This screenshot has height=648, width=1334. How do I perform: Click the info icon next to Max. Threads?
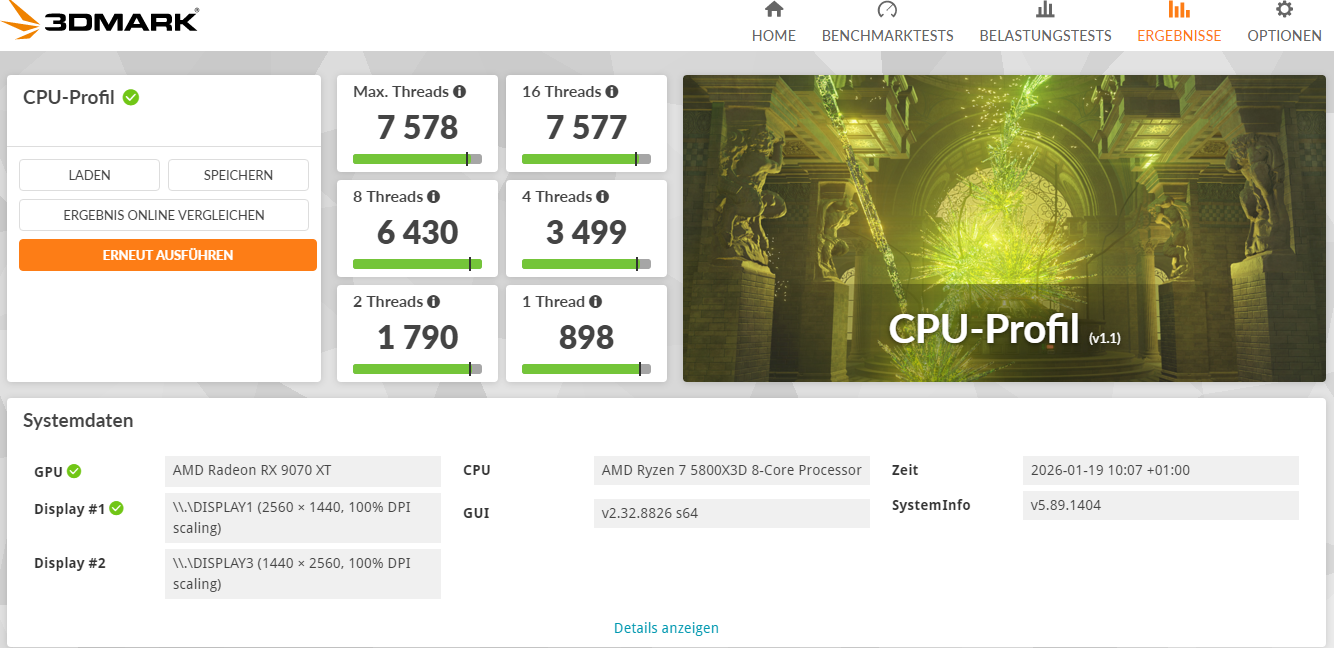(460, 91)
